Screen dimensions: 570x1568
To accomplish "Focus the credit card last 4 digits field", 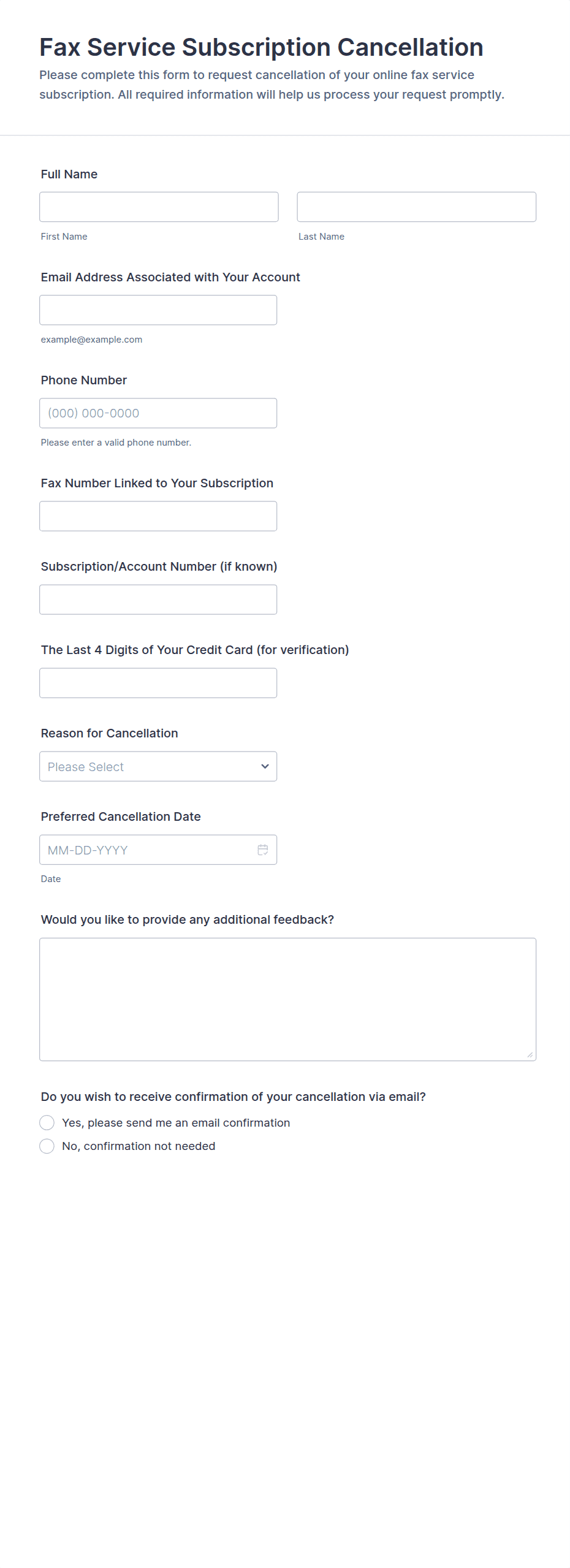I will (x=158, y=682).
